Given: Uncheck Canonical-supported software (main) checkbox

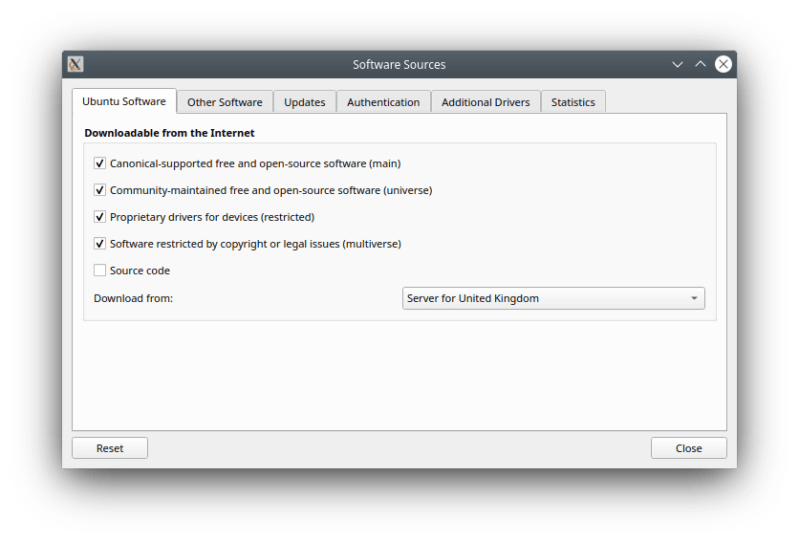Looking at the screenshot, I should pos(99,164).
